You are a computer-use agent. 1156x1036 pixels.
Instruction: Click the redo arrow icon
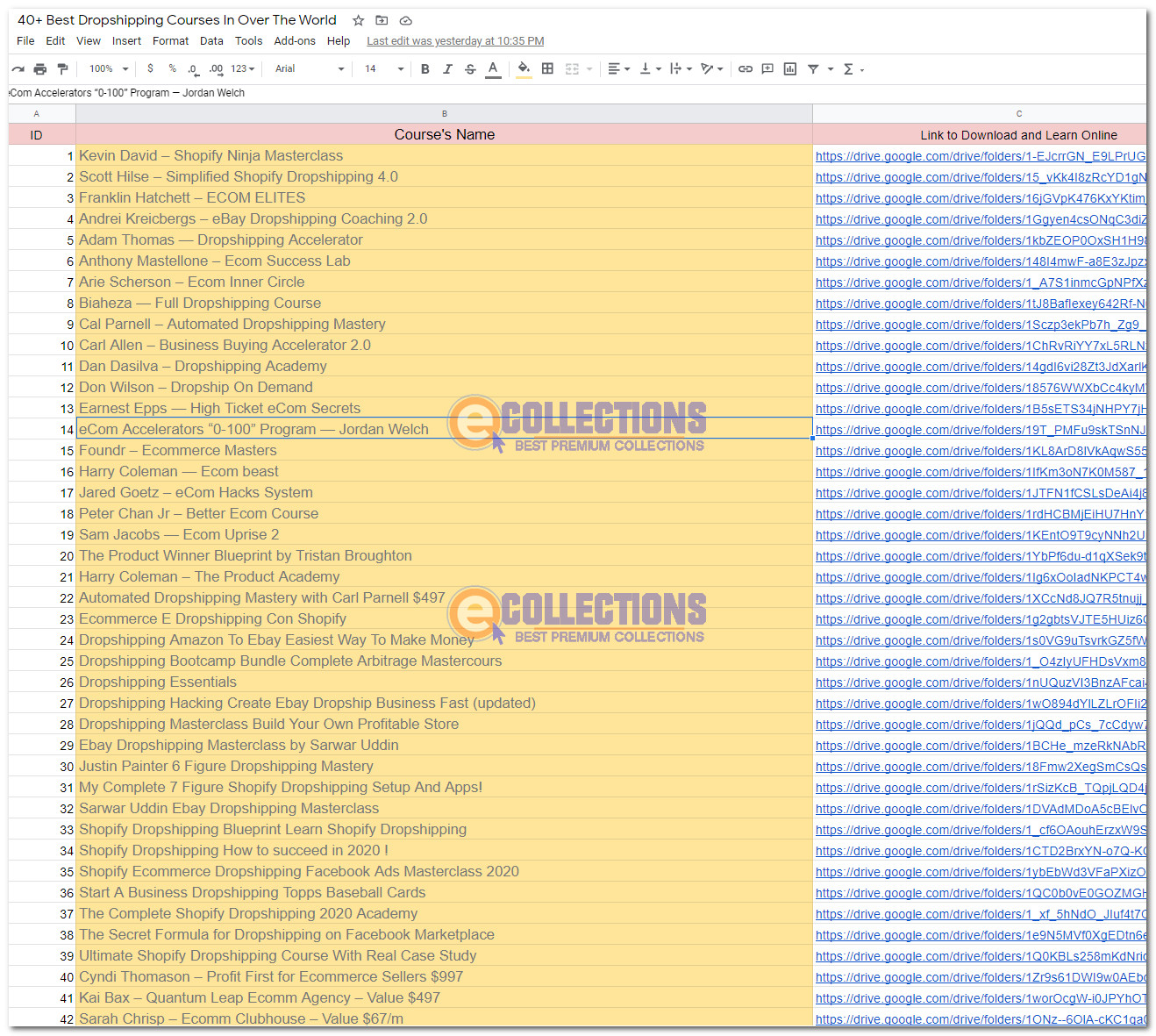tap(18, 68)
